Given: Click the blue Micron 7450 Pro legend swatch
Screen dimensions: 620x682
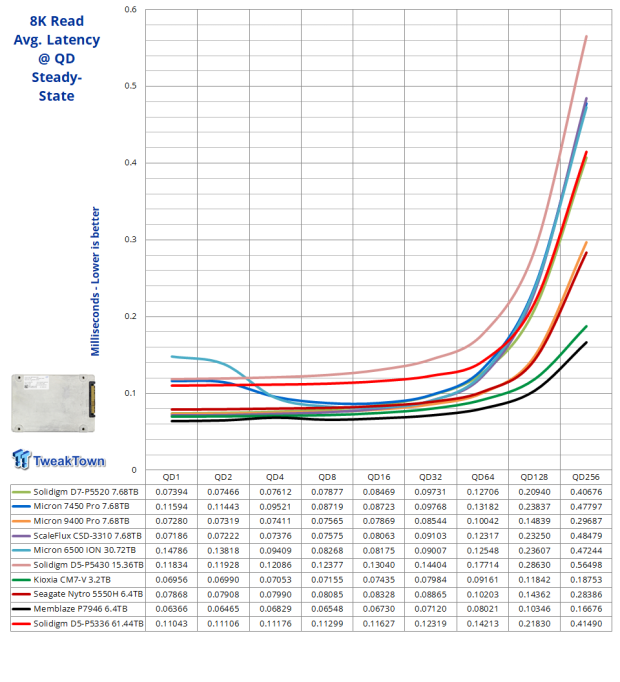Looking at the screenshot, I should [21, 507].
